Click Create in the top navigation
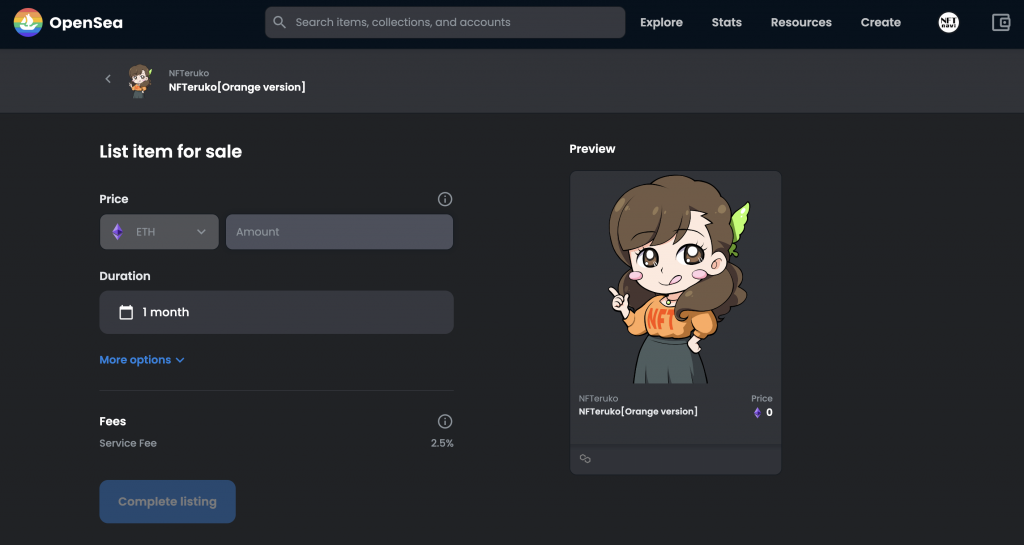Screen dimensions: 1024x545 tap(880, 22)
